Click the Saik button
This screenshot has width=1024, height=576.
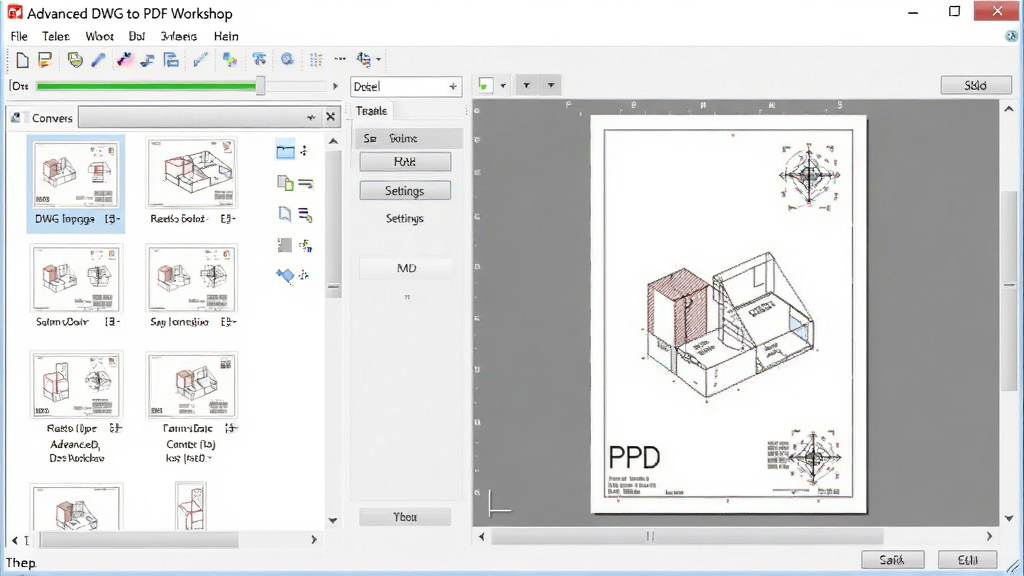coord(892,560)
